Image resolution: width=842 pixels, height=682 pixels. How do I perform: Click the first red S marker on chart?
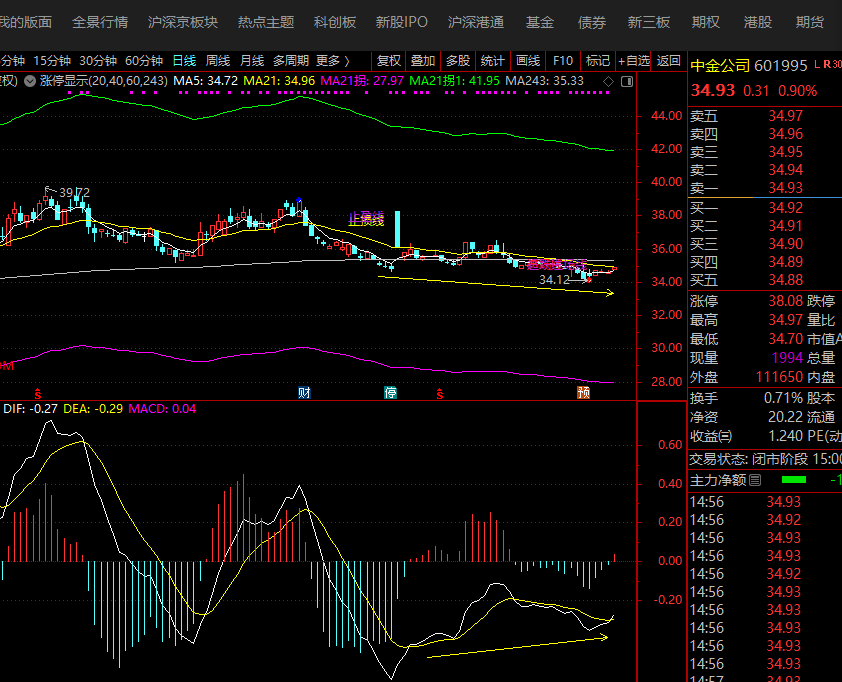click(39, 393)
